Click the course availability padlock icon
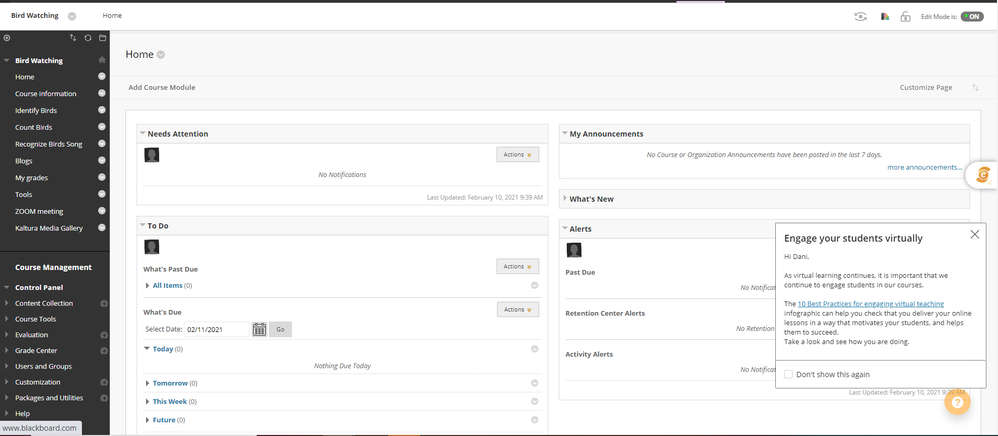Viewport: 998px width, 436px height. point(905,17)
